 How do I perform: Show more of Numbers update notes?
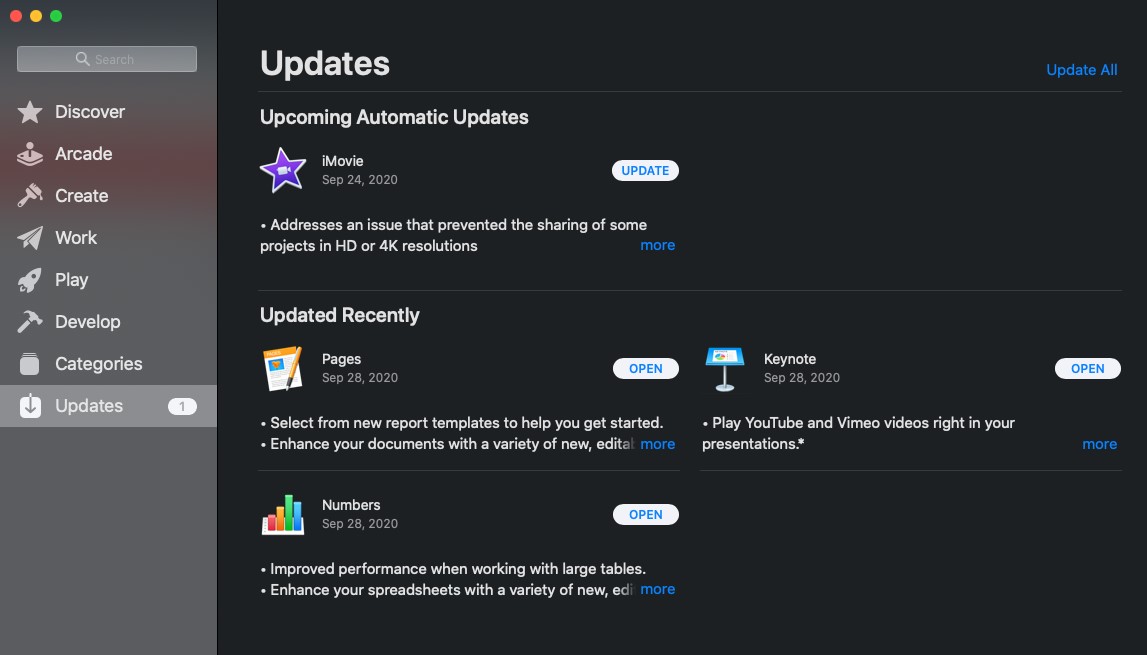[657, 589]
